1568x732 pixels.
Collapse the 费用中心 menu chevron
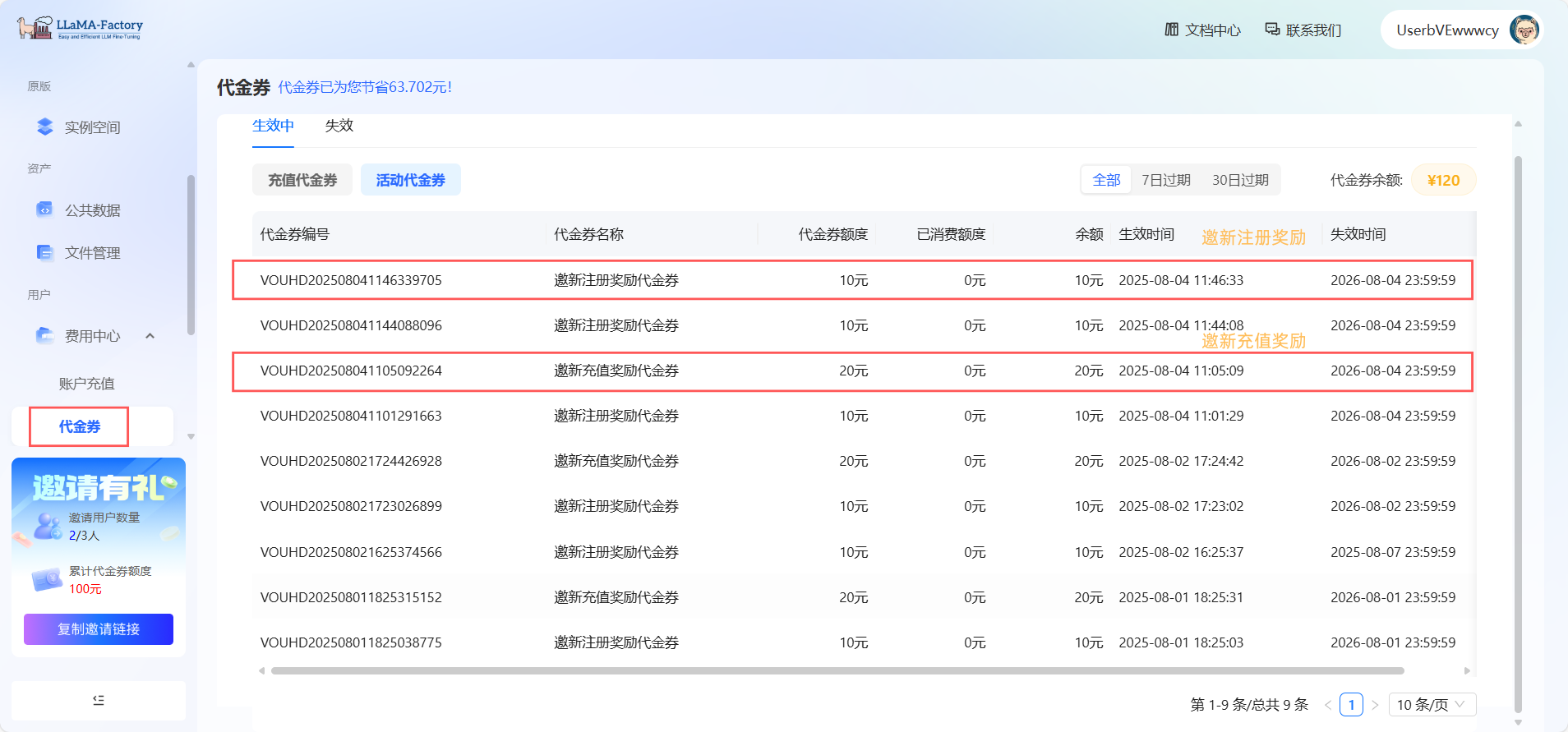(150, 336)
